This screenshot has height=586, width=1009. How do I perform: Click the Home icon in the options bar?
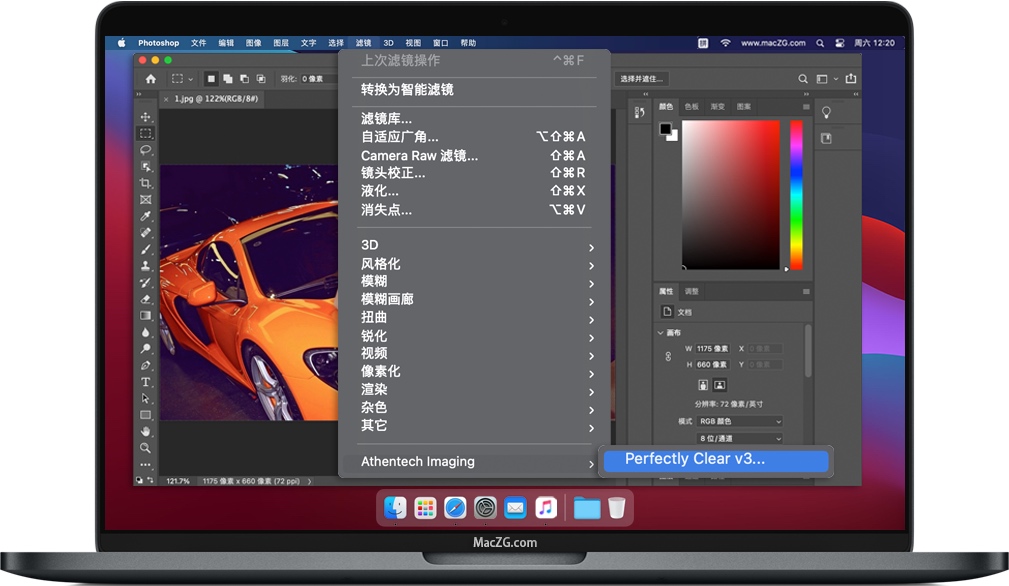pyautogui.click(x=148, y=77)
